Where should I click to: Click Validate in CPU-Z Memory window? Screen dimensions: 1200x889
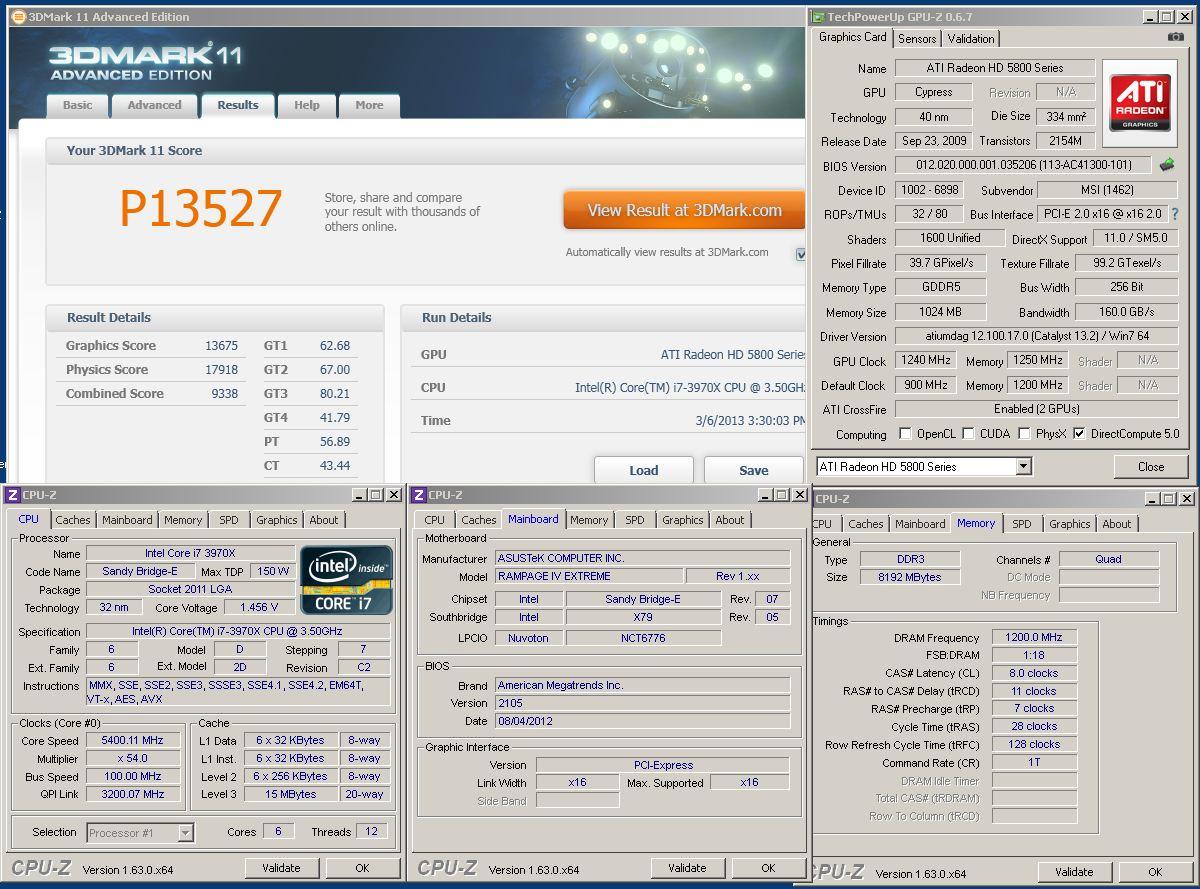[x=1074, y=872]
